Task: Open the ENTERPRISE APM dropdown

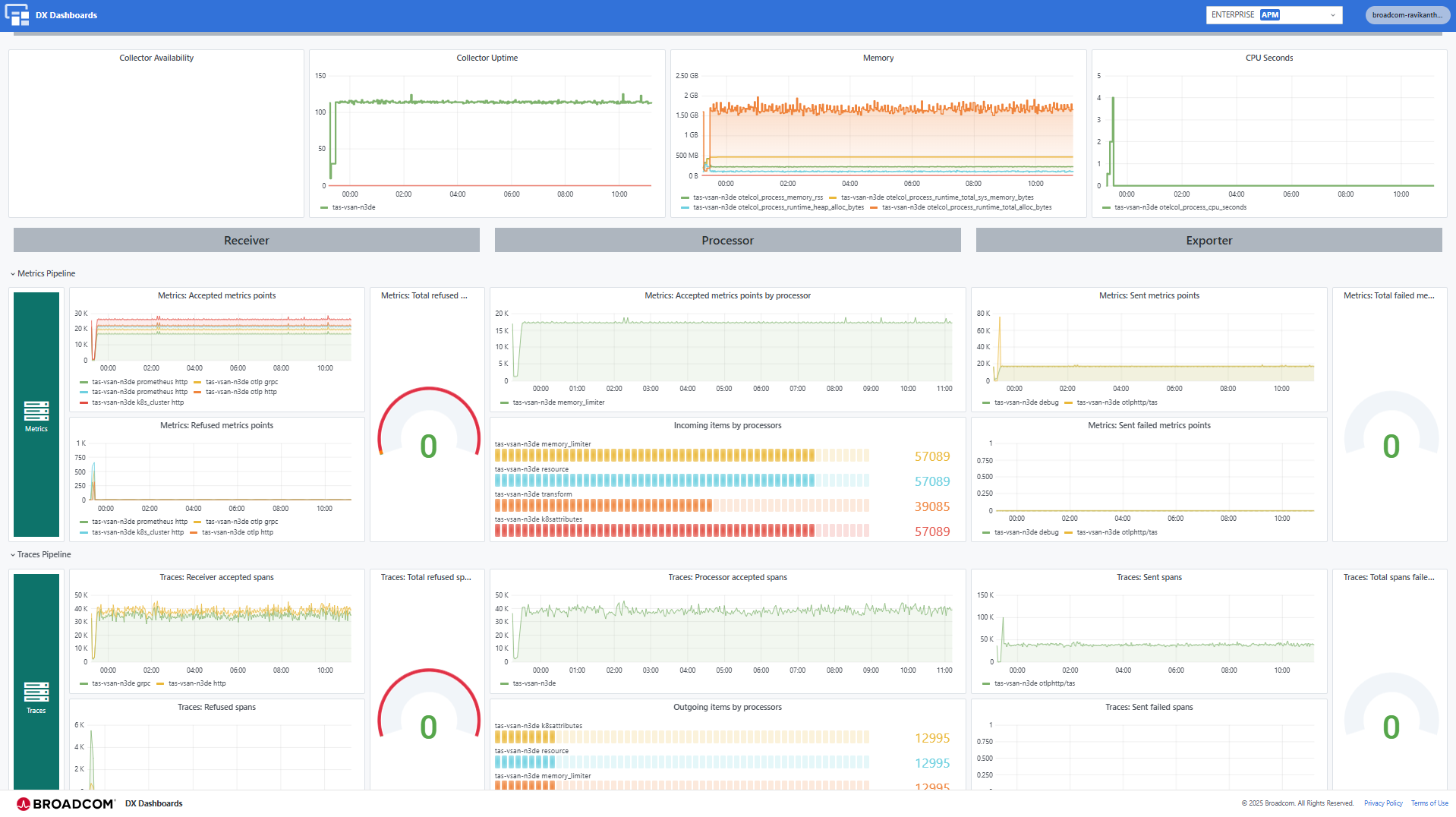Action: [1334, 14]
